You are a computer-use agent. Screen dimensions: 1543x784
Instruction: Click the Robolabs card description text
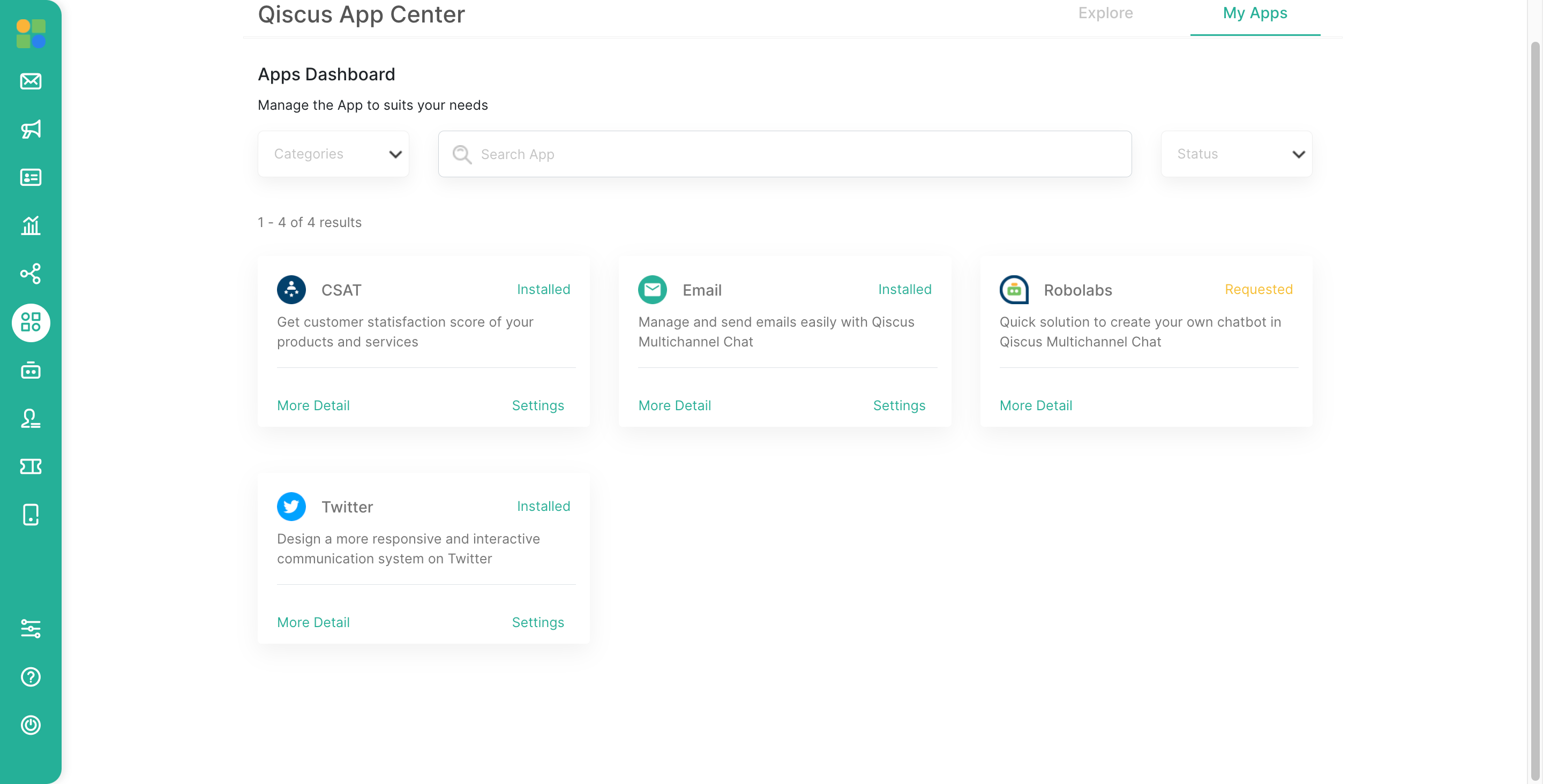click(1141, 332)
